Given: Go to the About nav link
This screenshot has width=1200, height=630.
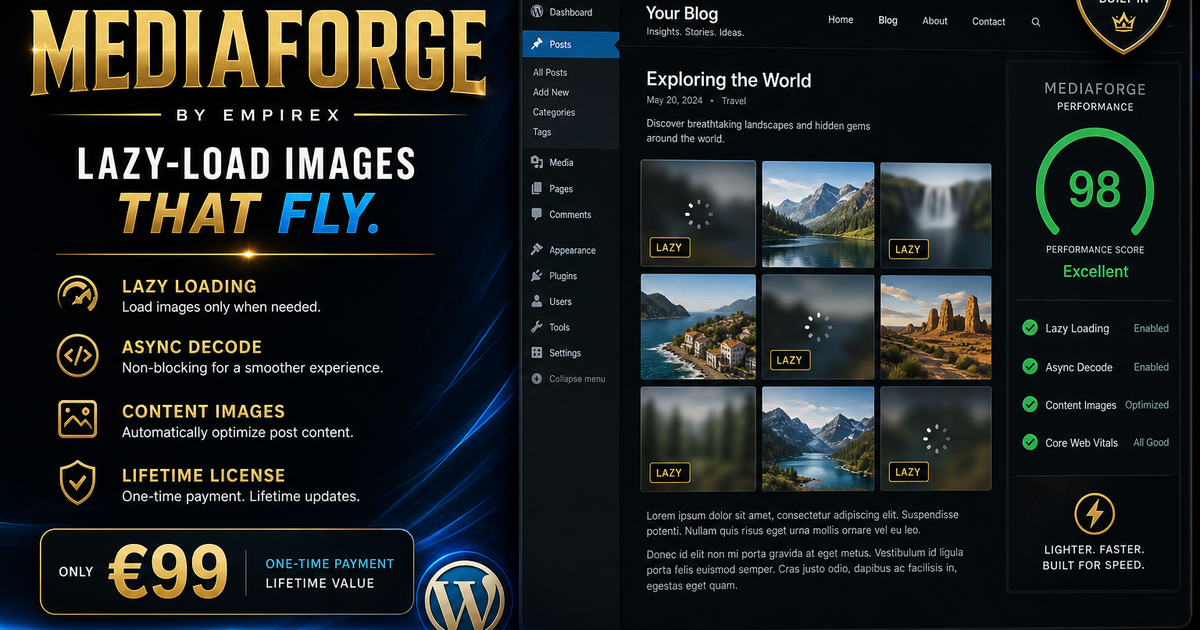Looking at the screenshot, I should tap(935, 21).
